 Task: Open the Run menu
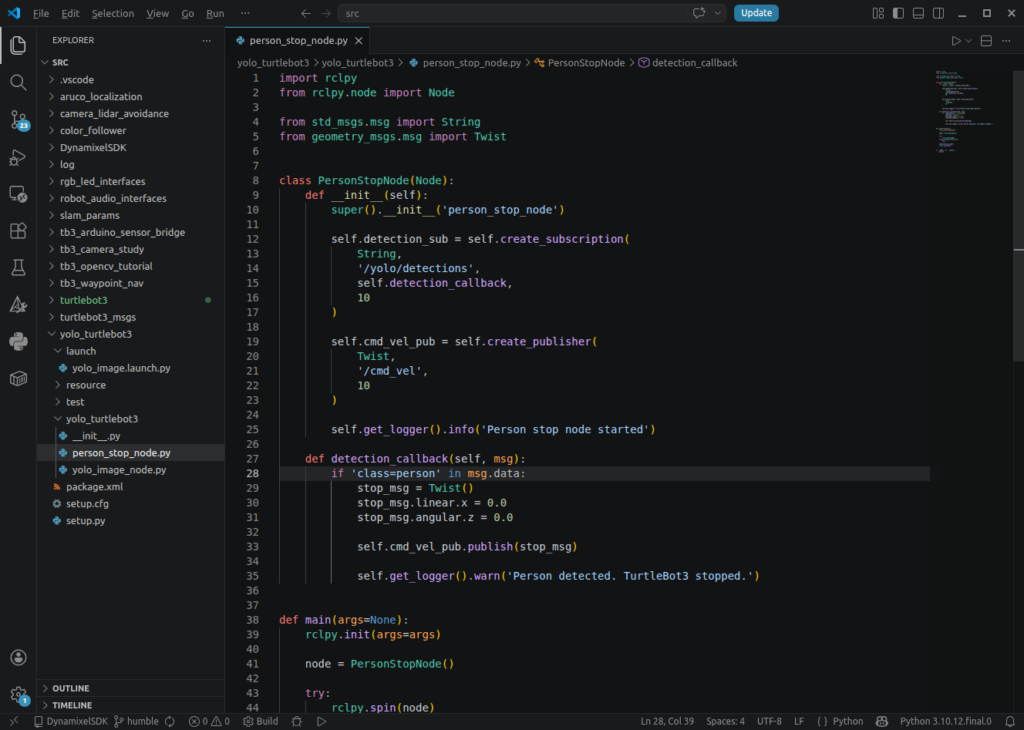[215, 13]
